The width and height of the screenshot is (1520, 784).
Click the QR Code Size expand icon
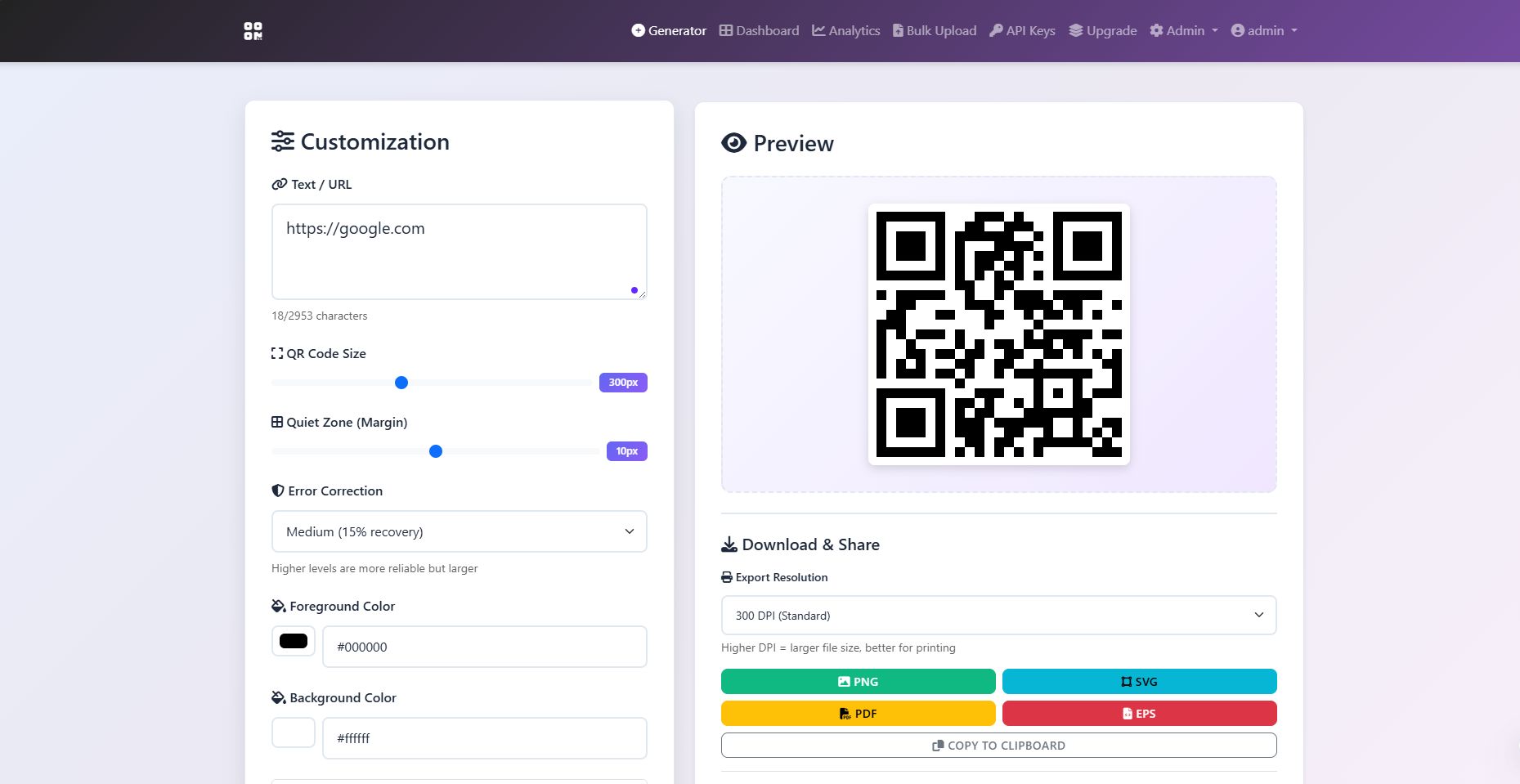pos(277,354)
